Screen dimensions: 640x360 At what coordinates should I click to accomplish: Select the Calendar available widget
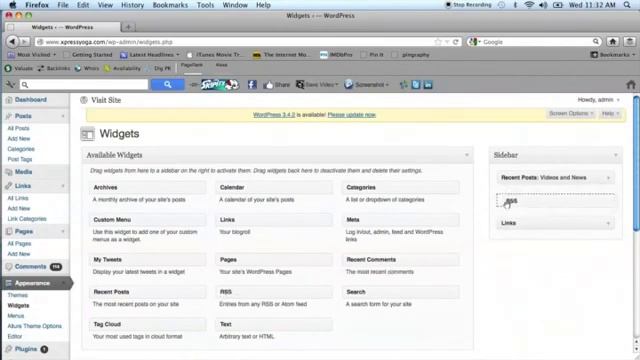click(274, 187)
